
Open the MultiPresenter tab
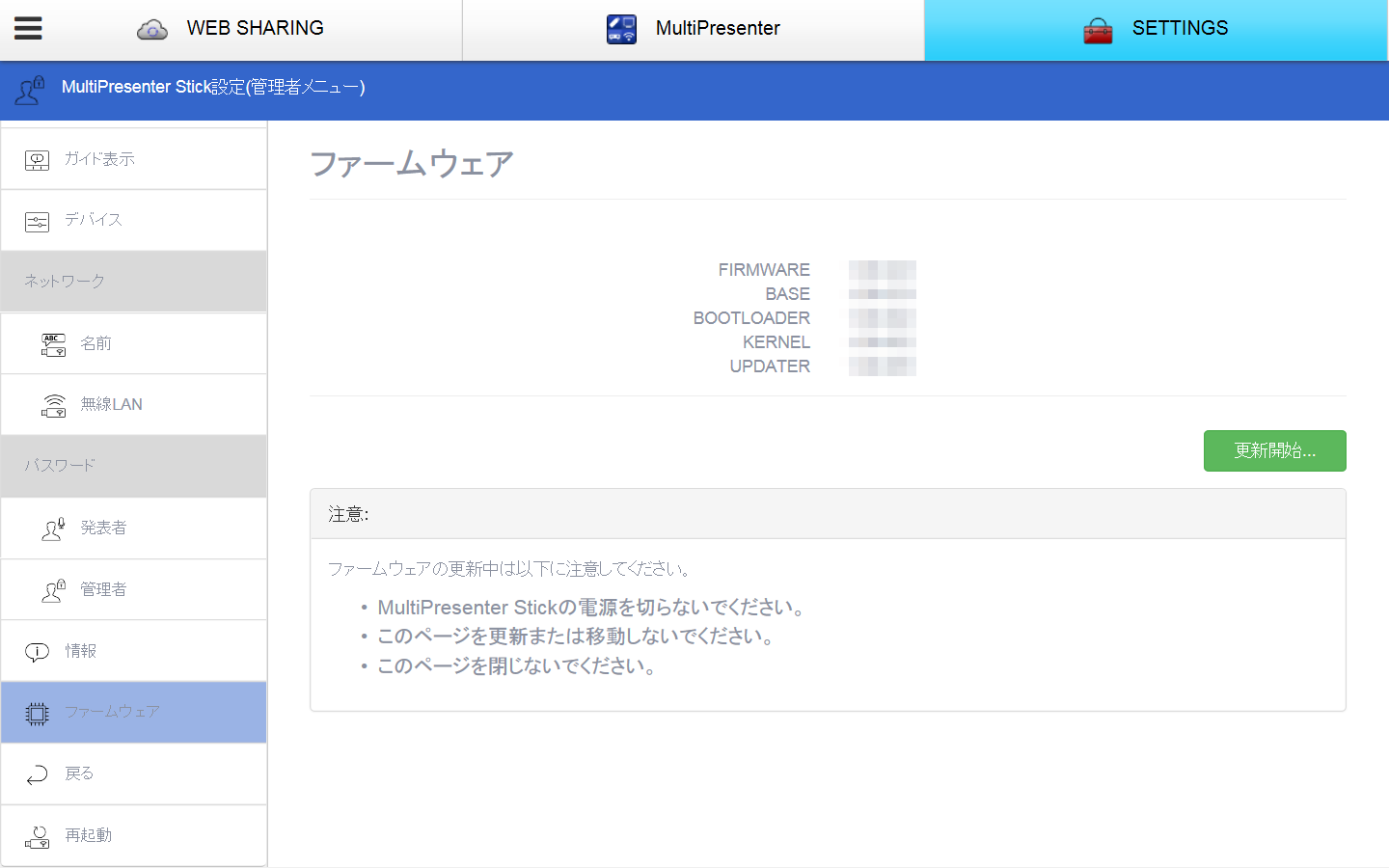(x=694, y=28)
